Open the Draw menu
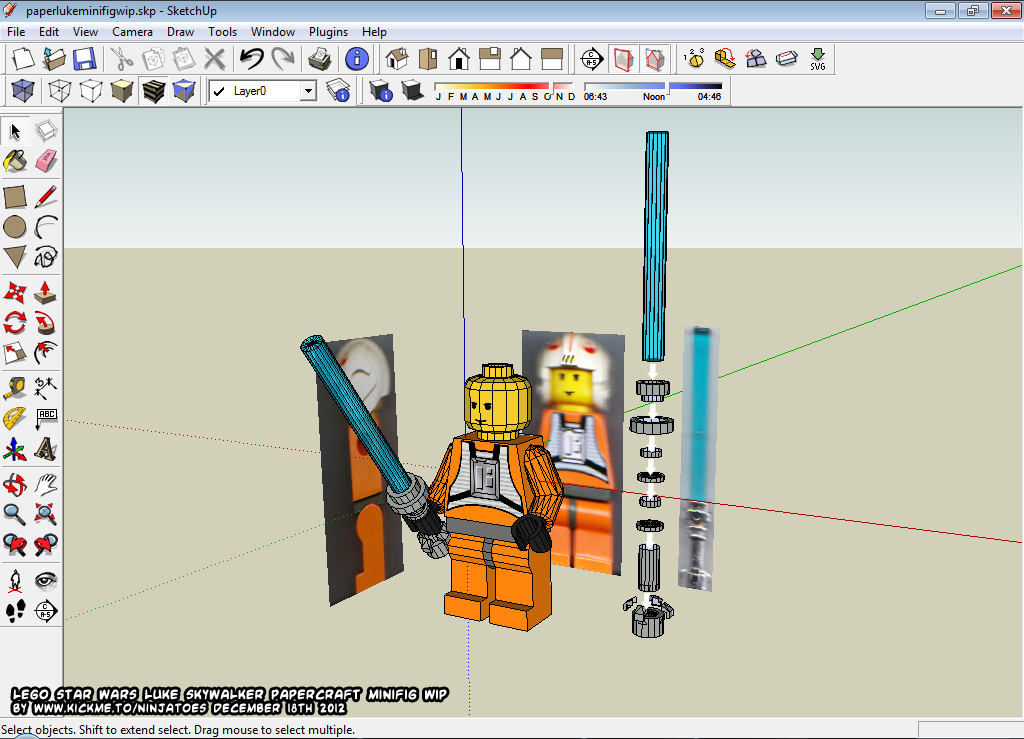 180,32
